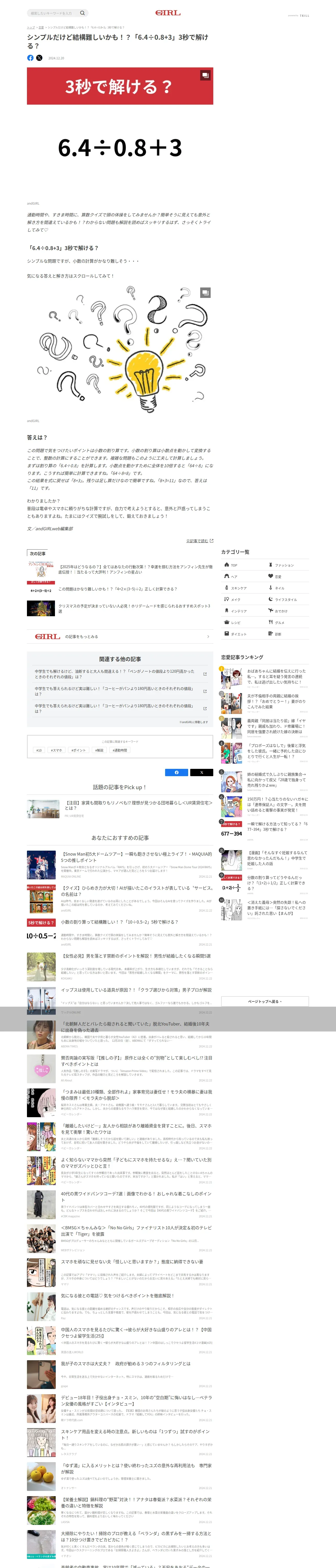This screenshot has width=336, height=1568.
Task: Share with the blue Facebook button below keywords
Action: tap(177, 773)
